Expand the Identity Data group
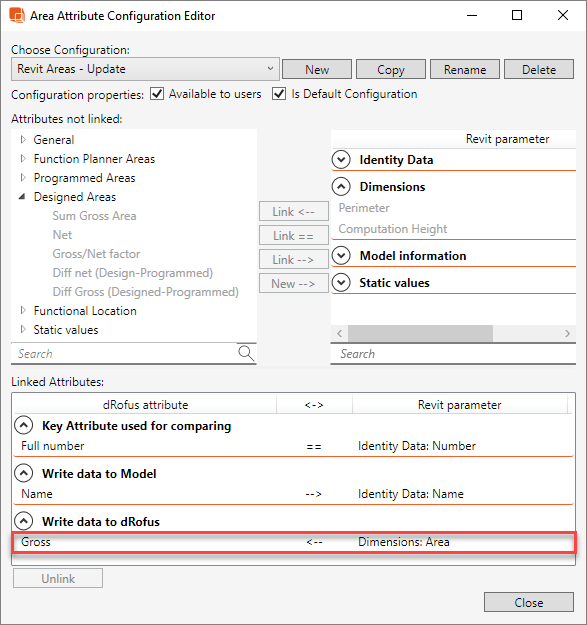 [341, 160]
